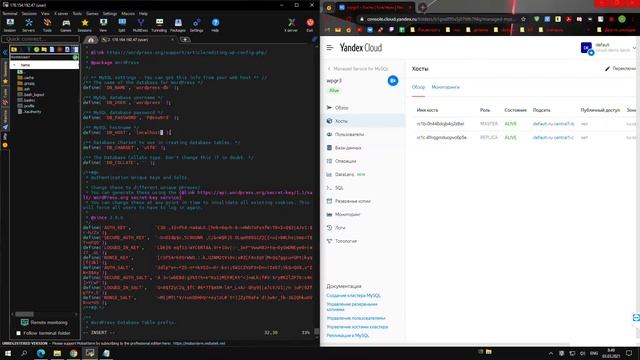Expand the default account dropdown in Yandex Cloud

tap(634, 48)
